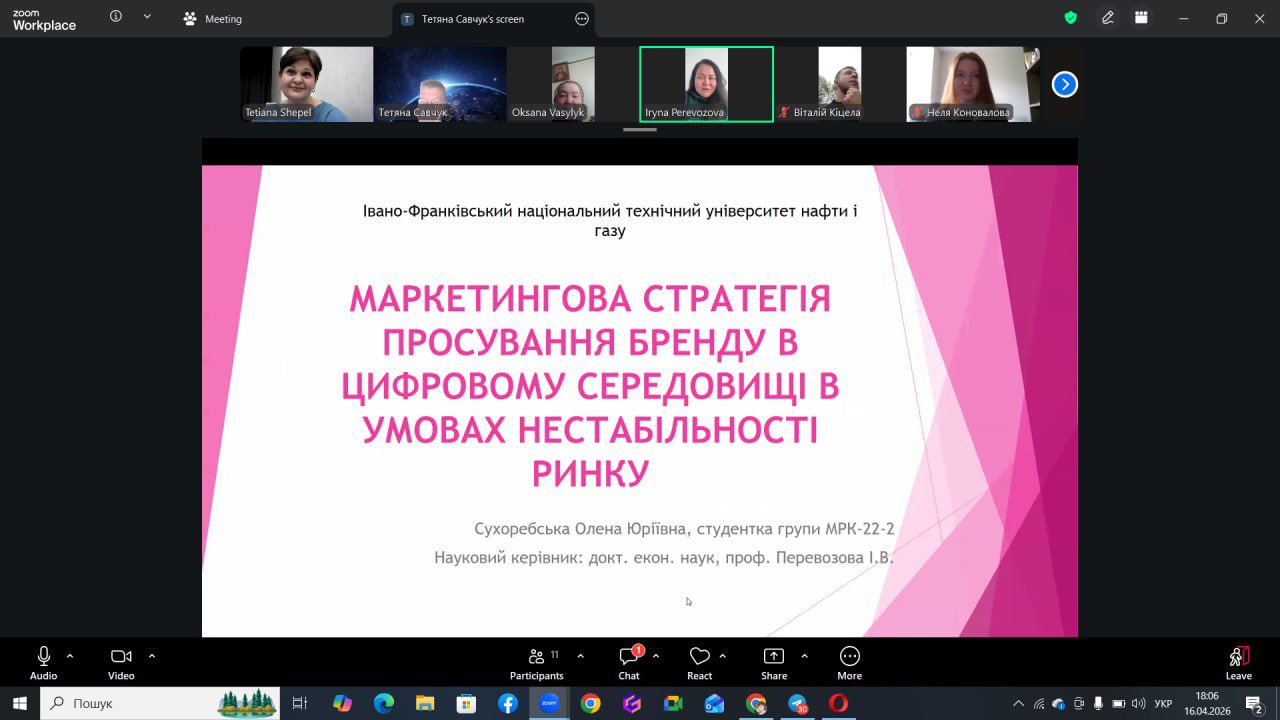Screen dimensions: 1280x720
Task: Open the annotate pencil tool
Action: tap(1108, 18)
